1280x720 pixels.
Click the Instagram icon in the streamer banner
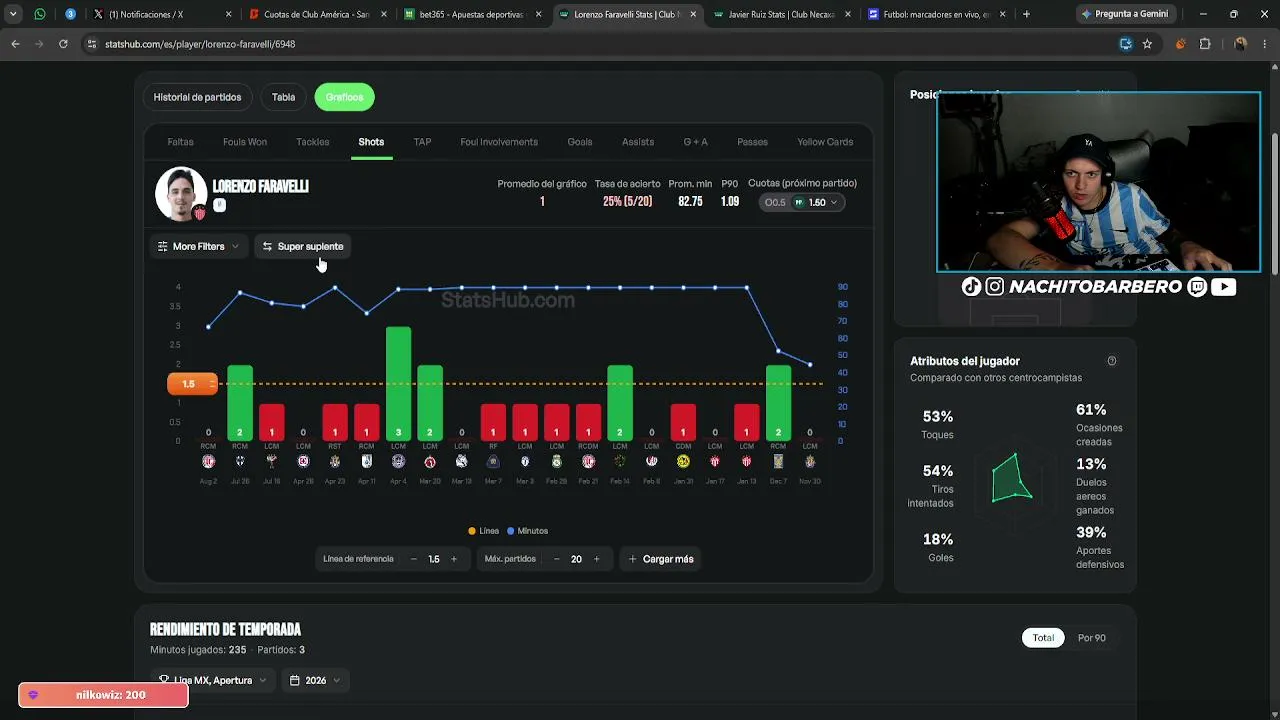[x=995, y=287]
